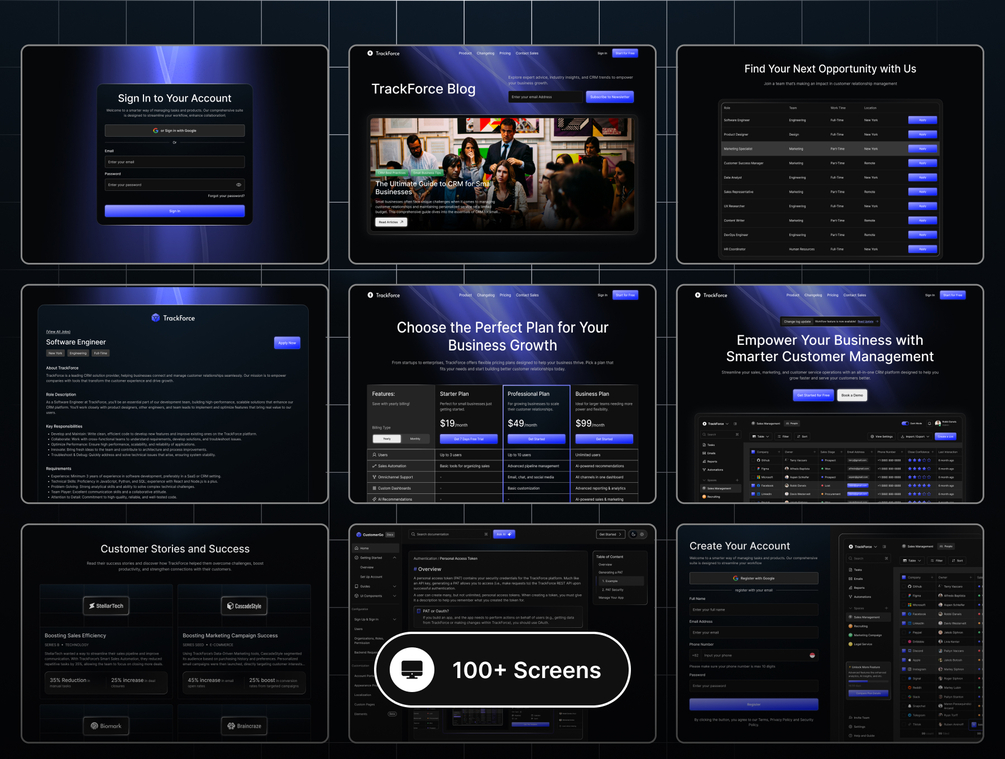This screenshot has height=759, width=1005.
Task: Click Unlock More Feature progress bar
Action: [x=868, y=681]
